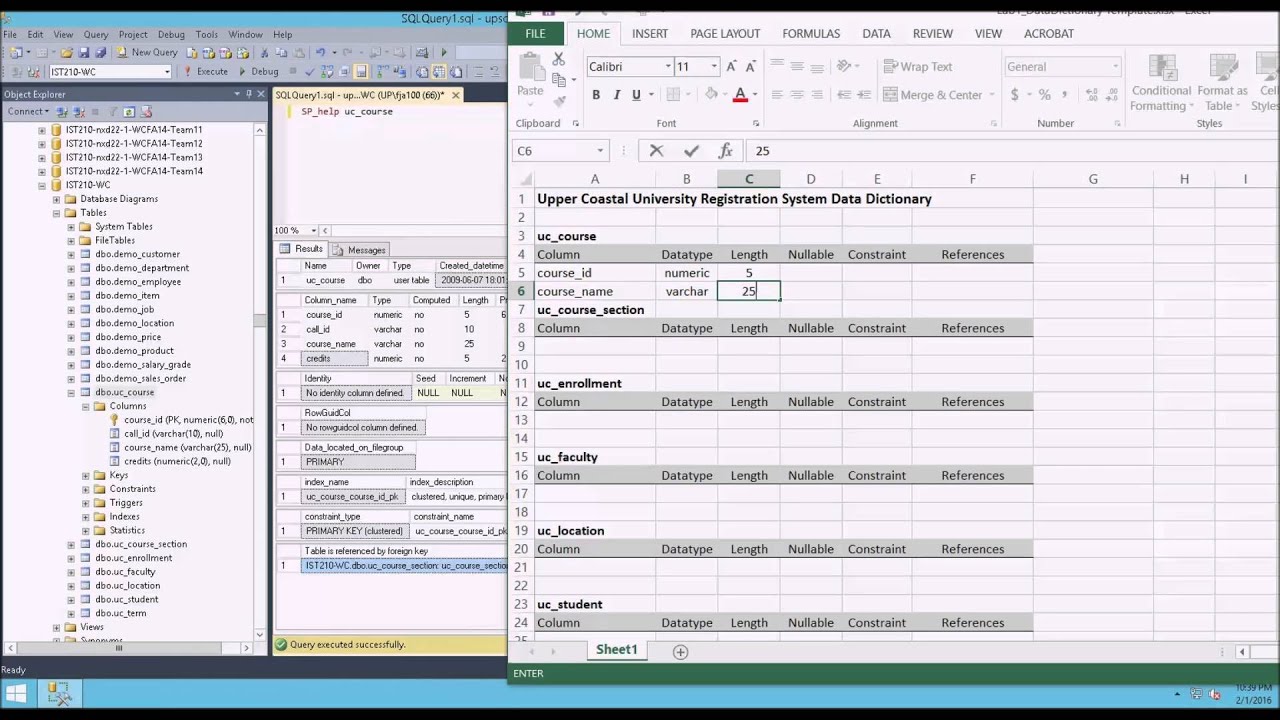The image size is (1280, 720).
Task: Click the red Font Color icon
Action: (740, 95)
